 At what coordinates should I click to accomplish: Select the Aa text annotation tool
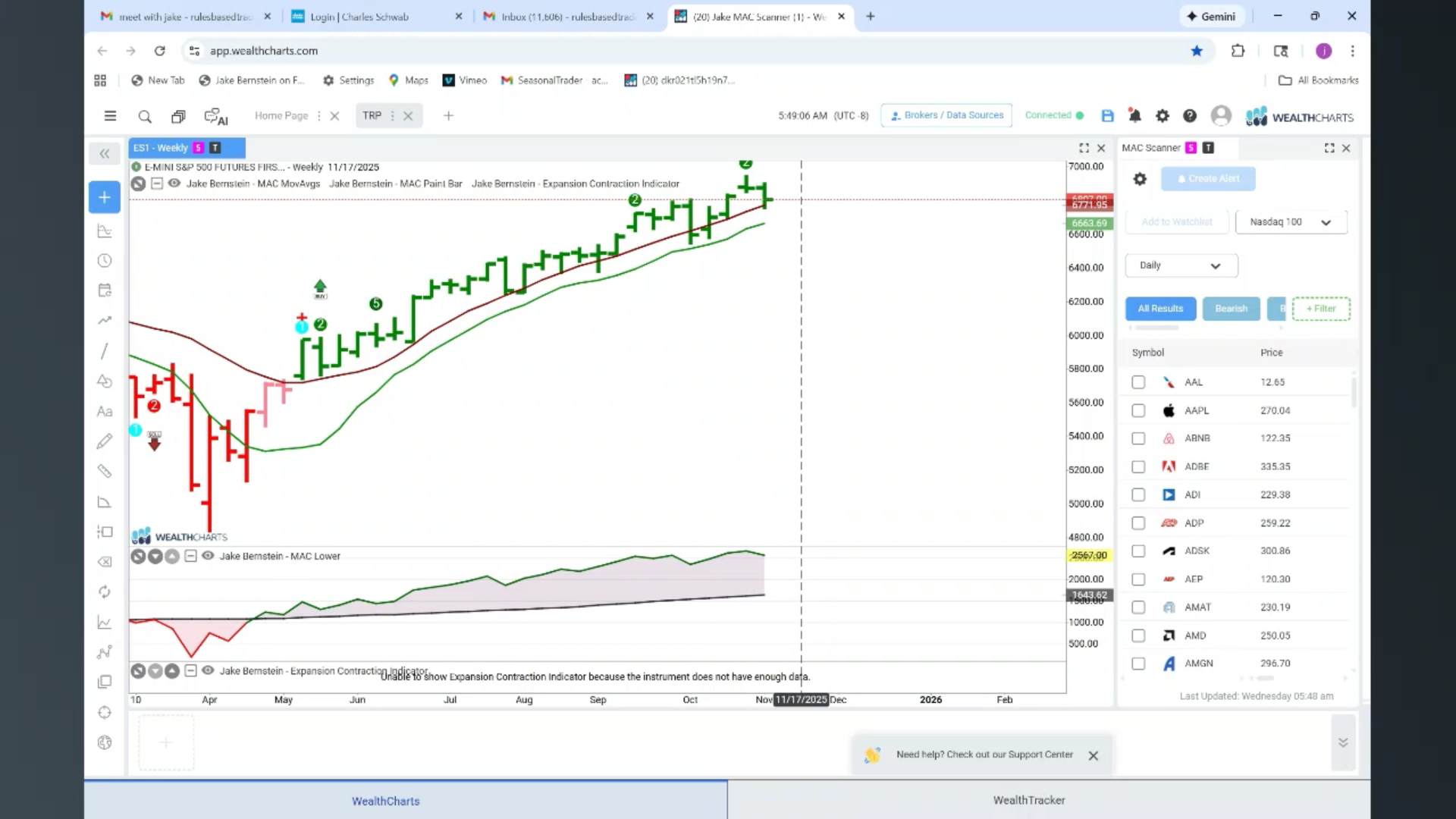(105, 412)
